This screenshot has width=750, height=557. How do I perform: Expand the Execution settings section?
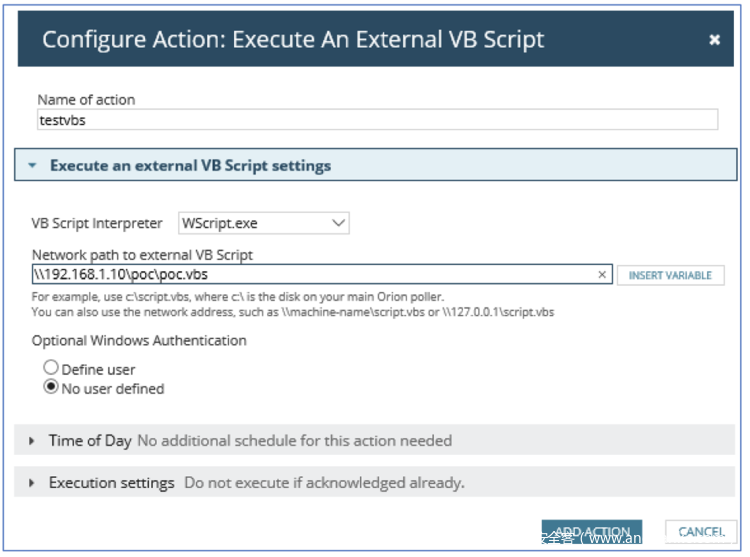coord(112,483)
